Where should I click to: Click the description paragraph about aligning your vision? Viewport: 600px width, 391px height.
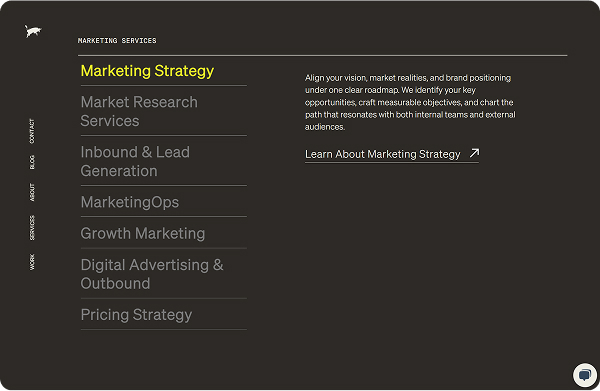[x=410, y=102]
